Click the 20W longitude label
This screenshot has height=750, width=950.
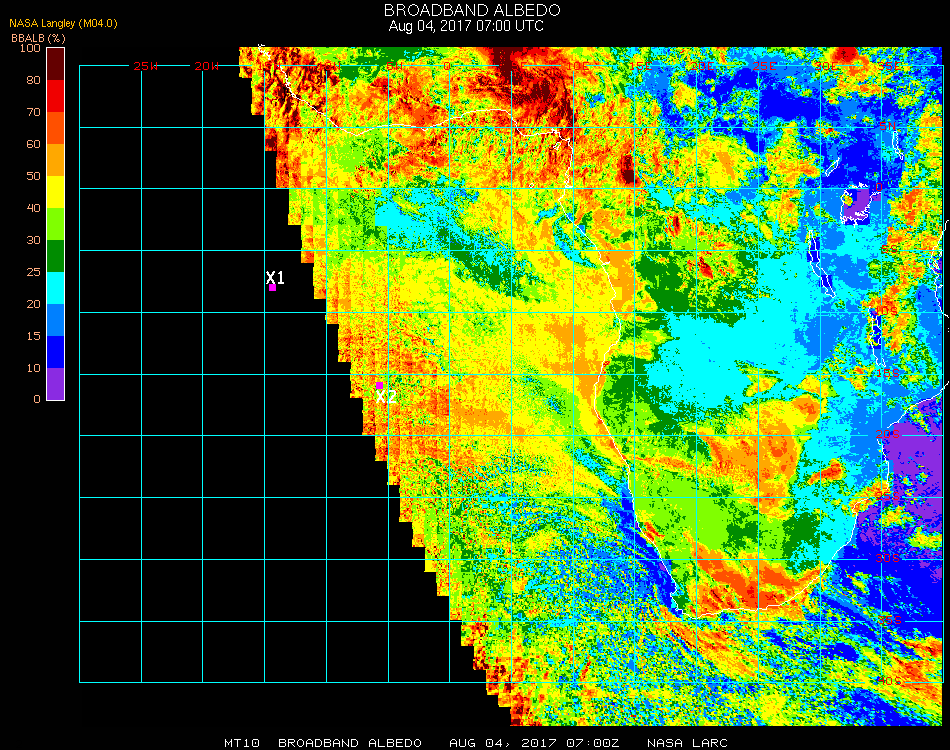coord(207,66)
